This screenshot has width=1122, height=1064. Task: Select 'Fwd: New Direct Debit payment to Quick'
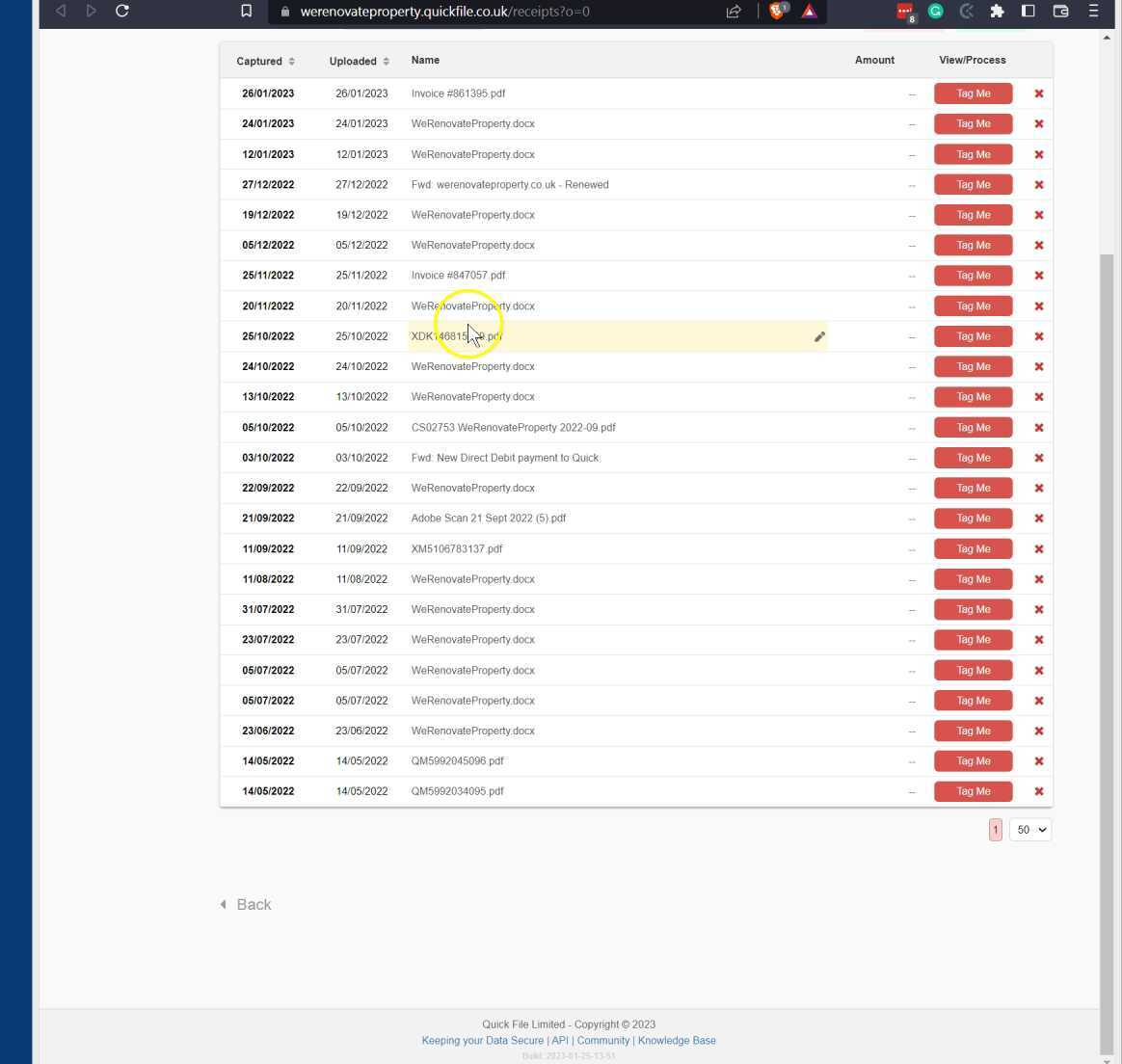coord(504,458)
